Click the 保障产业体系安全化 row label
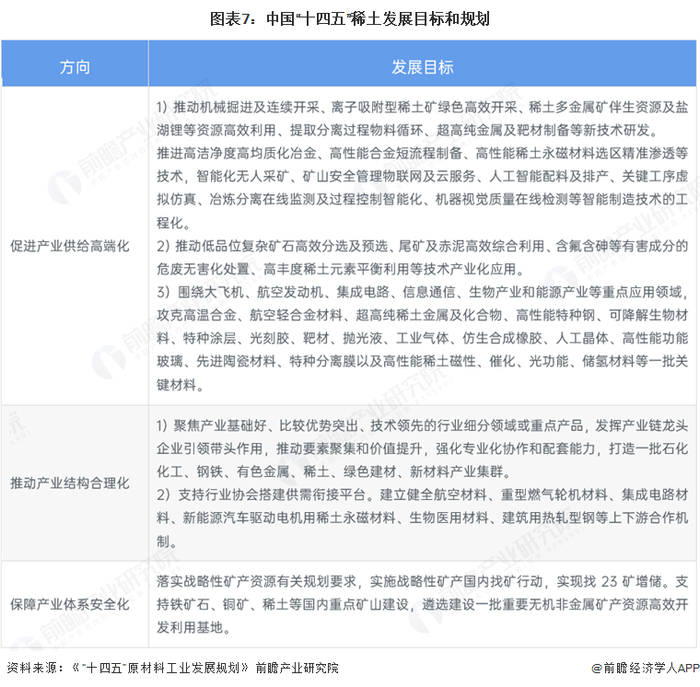 click(70, 604)
